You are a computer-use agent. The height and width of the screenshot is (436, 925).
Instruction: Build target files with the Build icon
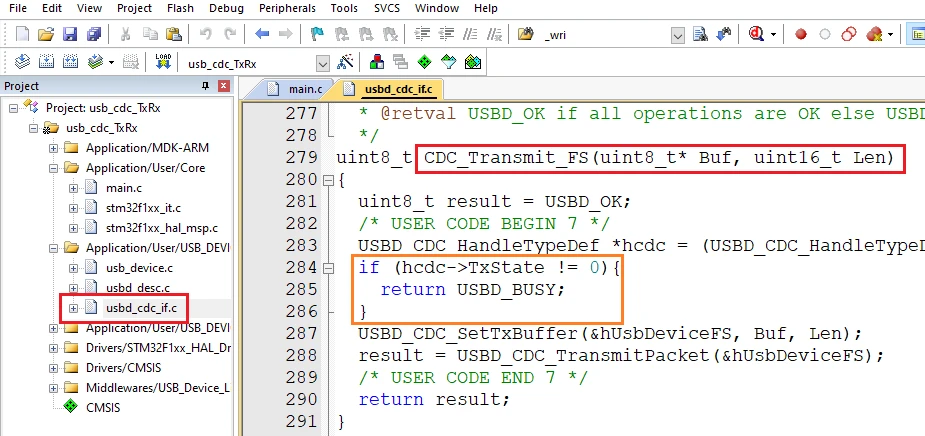pyautogui.click(x=46, y=62)
